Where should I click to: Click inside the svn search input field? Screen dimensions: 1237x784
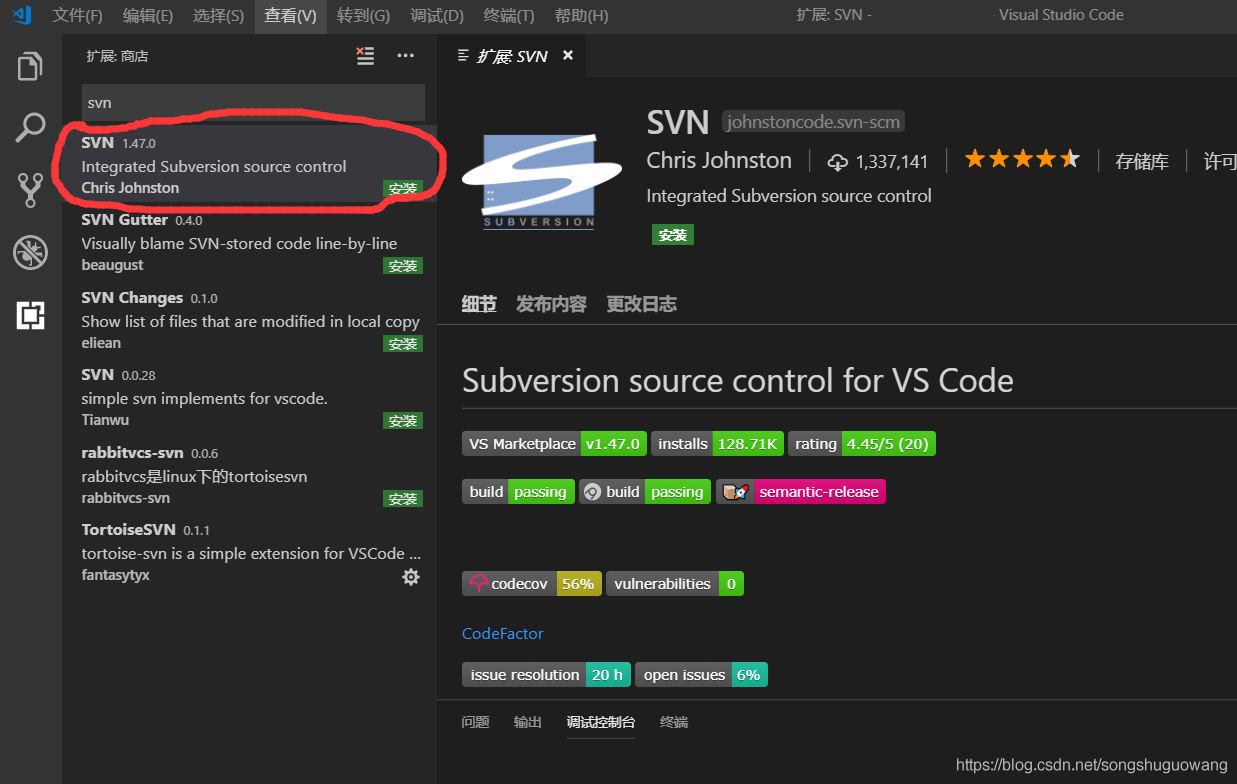coord(252,102)
